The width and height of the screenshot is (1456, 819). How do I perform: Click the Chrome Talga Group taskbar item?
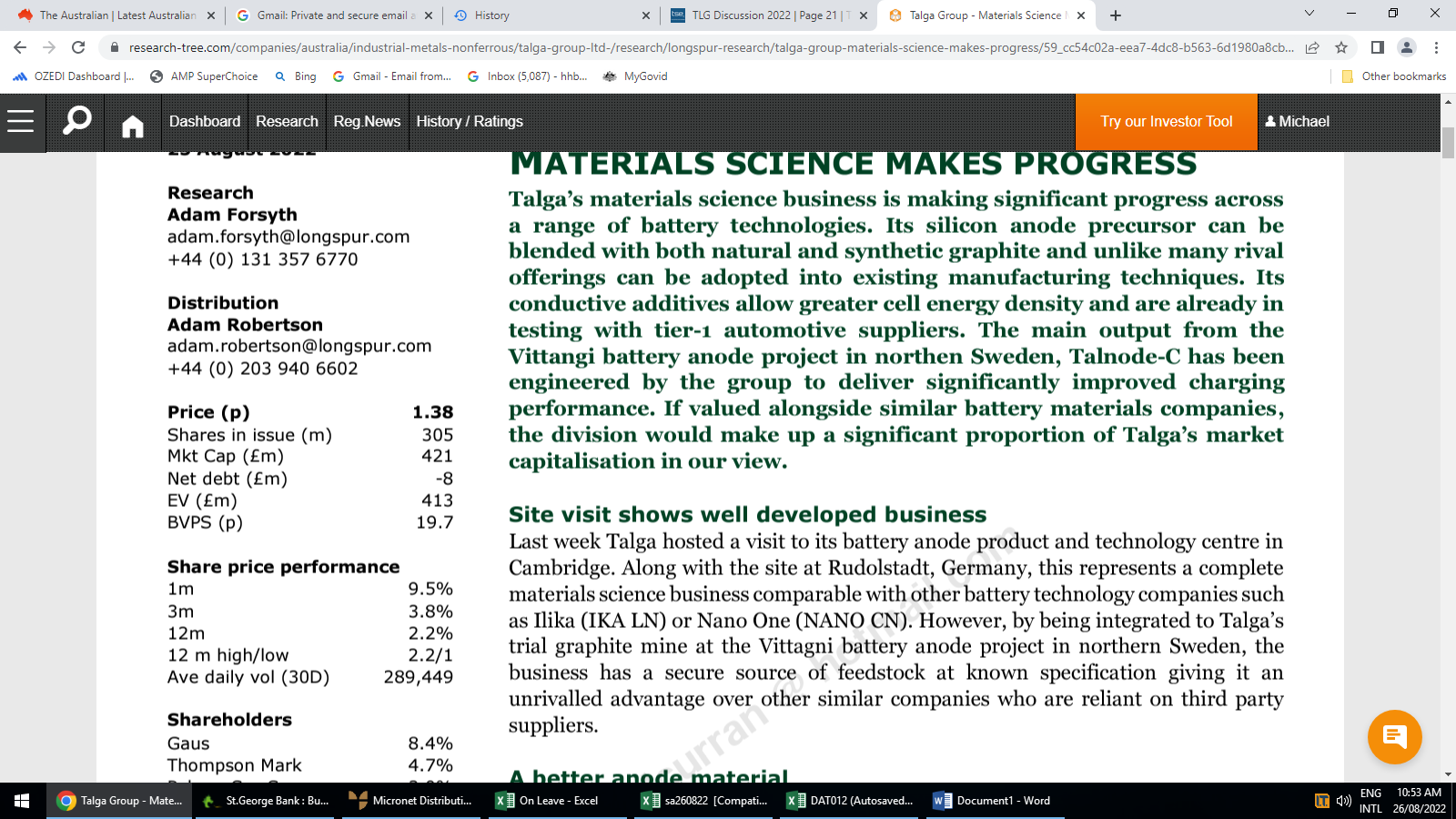click(120, 801)
